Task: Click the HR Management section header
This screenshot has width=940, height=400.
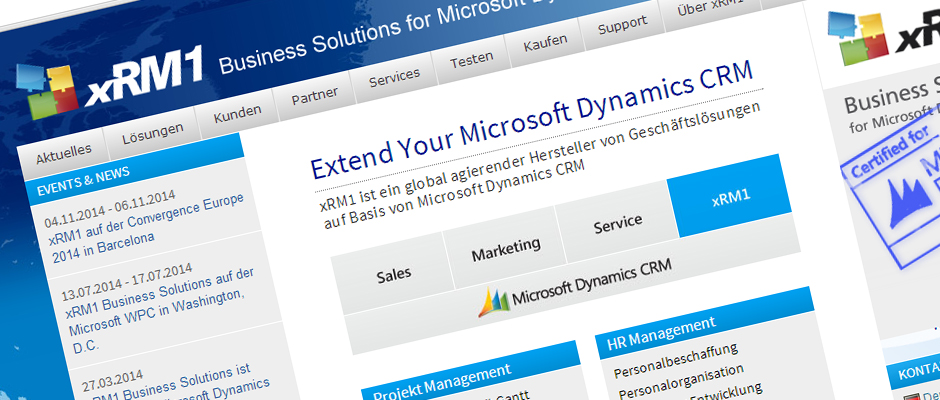Action: point(660,323)
